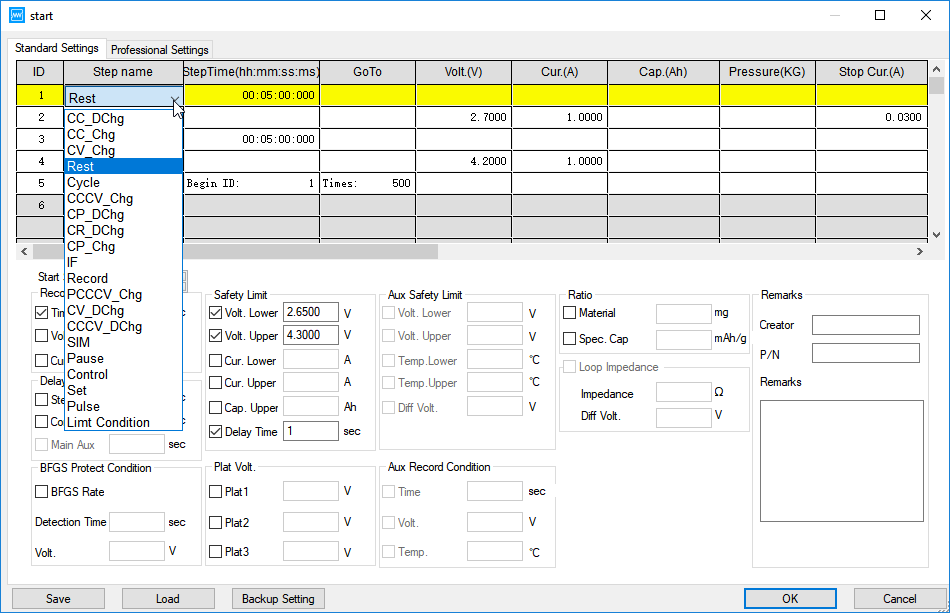950x613 pixels.
Task: Click the Save button
Action: click(58, 598)
